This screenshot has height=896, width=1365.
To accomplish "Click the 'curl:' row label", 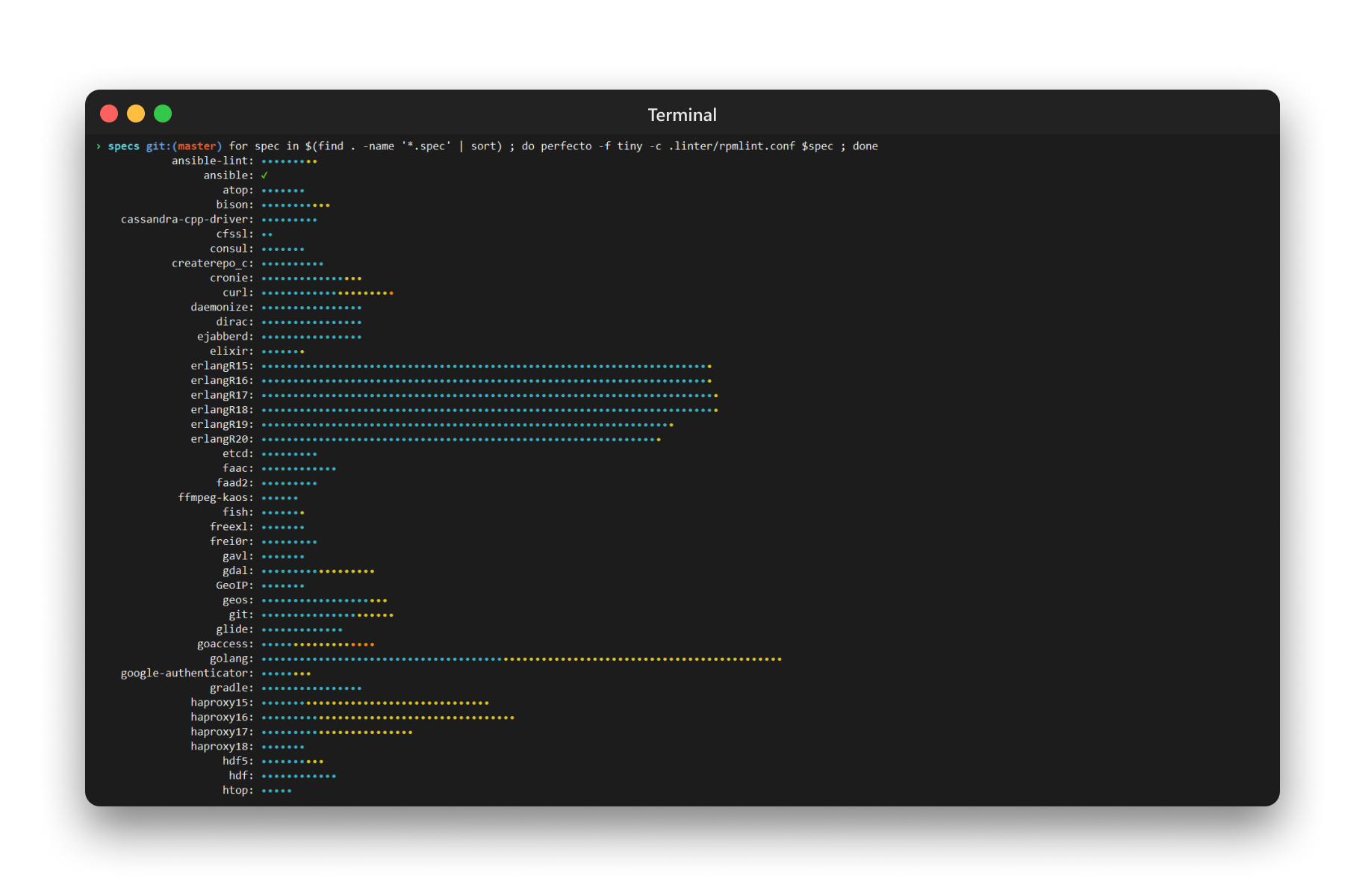I will pos(238,293).
